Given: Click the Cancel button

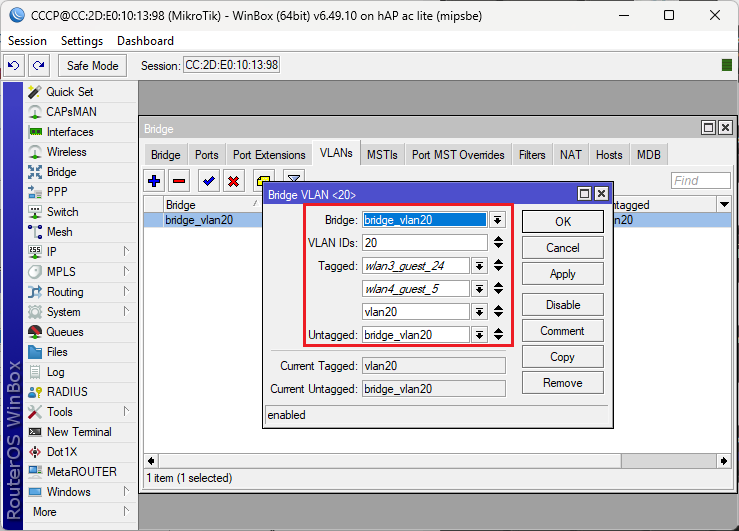Looking at the screenshot, I should click(563, 248).
